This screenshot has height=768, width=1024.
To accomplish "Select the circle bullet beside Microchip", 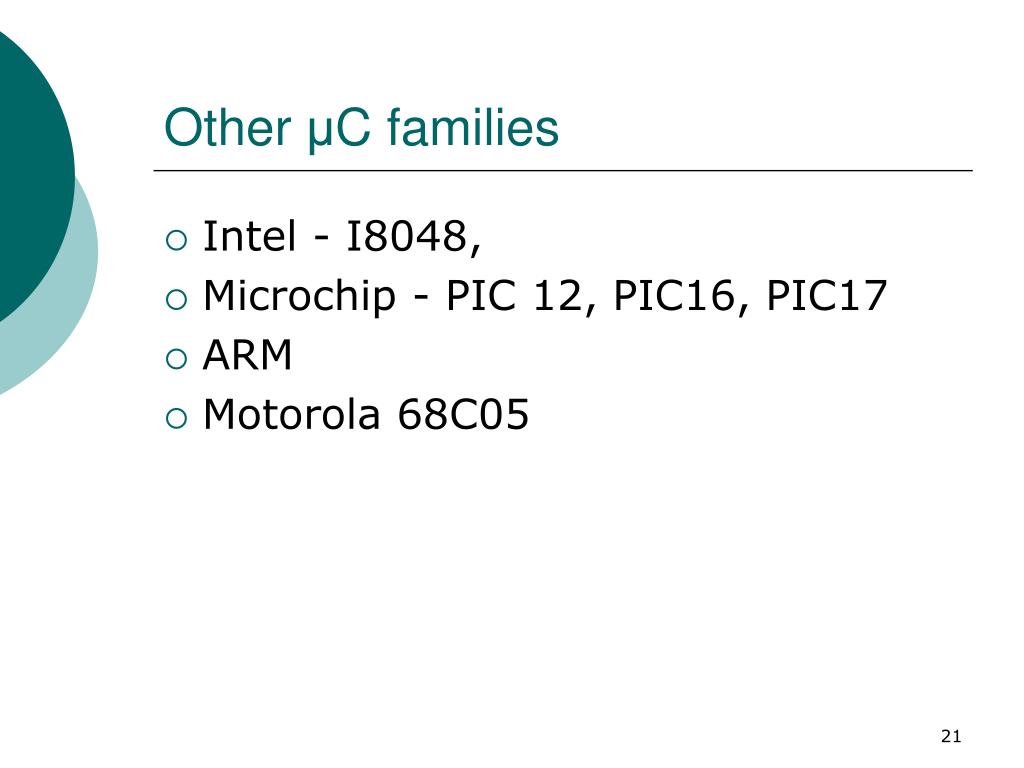I will (176, 300).
